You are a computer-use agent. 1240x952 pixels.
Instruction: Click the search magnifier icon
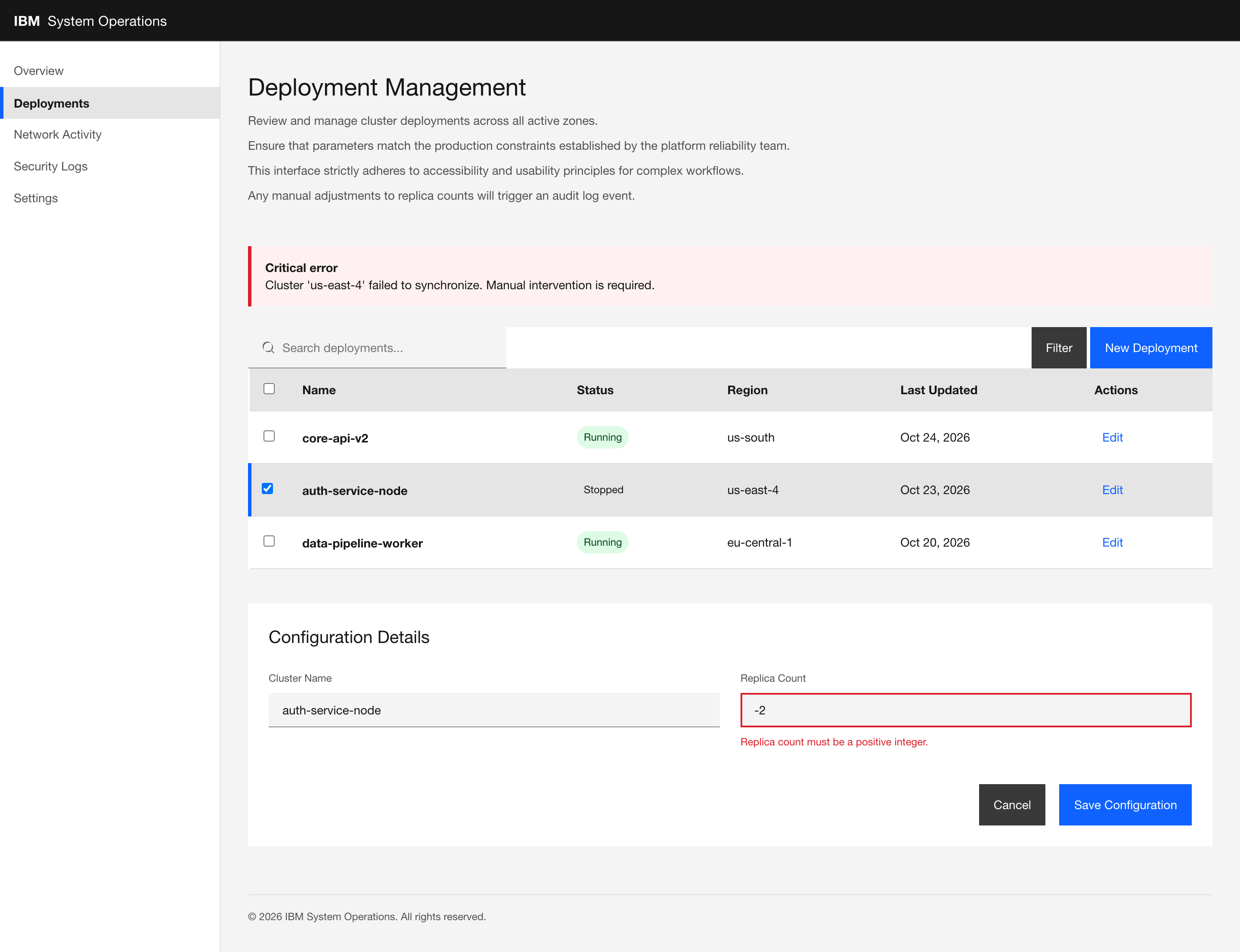(268, 347)
